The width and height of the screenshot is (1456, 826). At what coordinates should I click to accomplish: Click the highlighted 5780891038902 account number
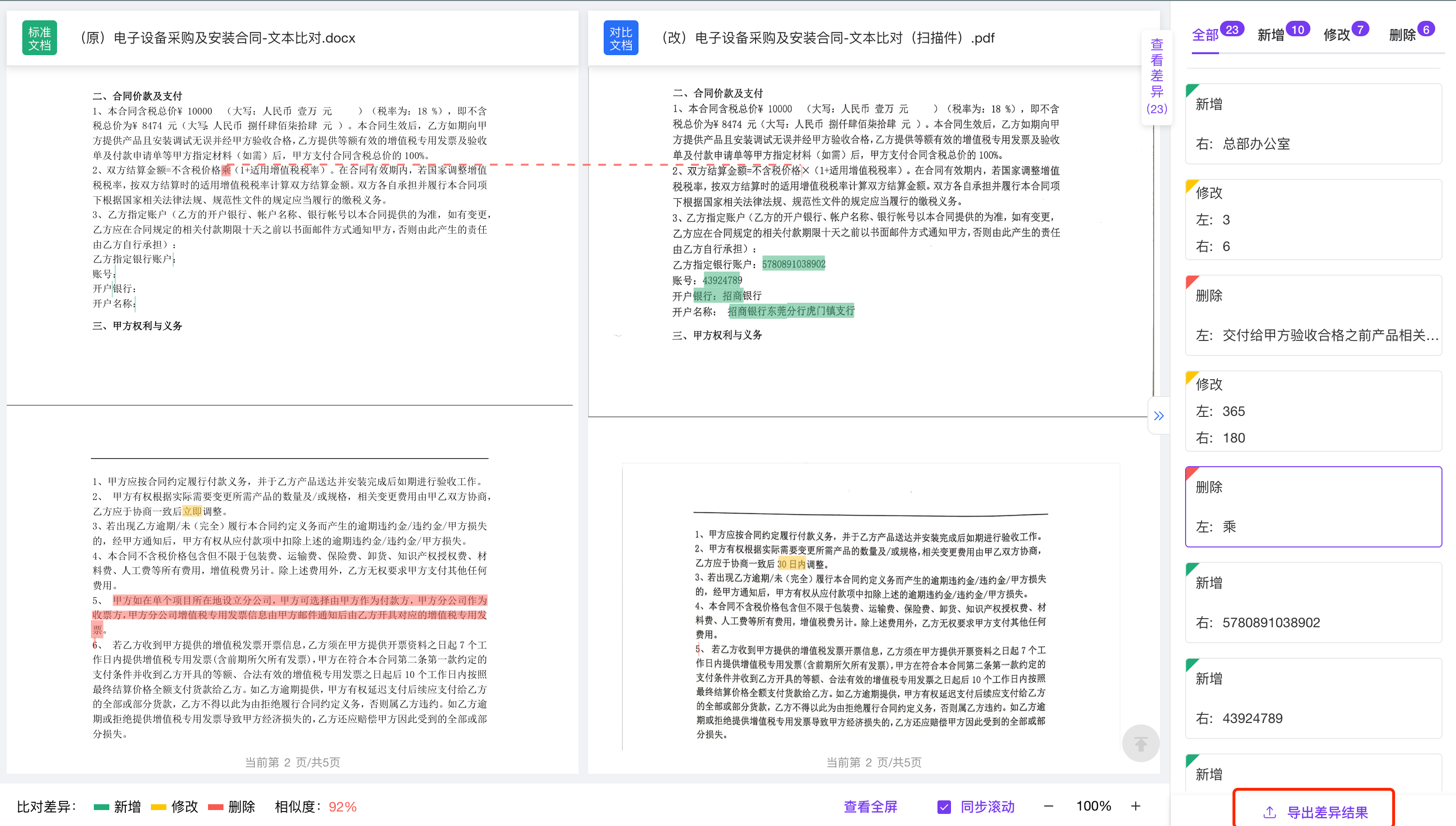coord(793,264)
